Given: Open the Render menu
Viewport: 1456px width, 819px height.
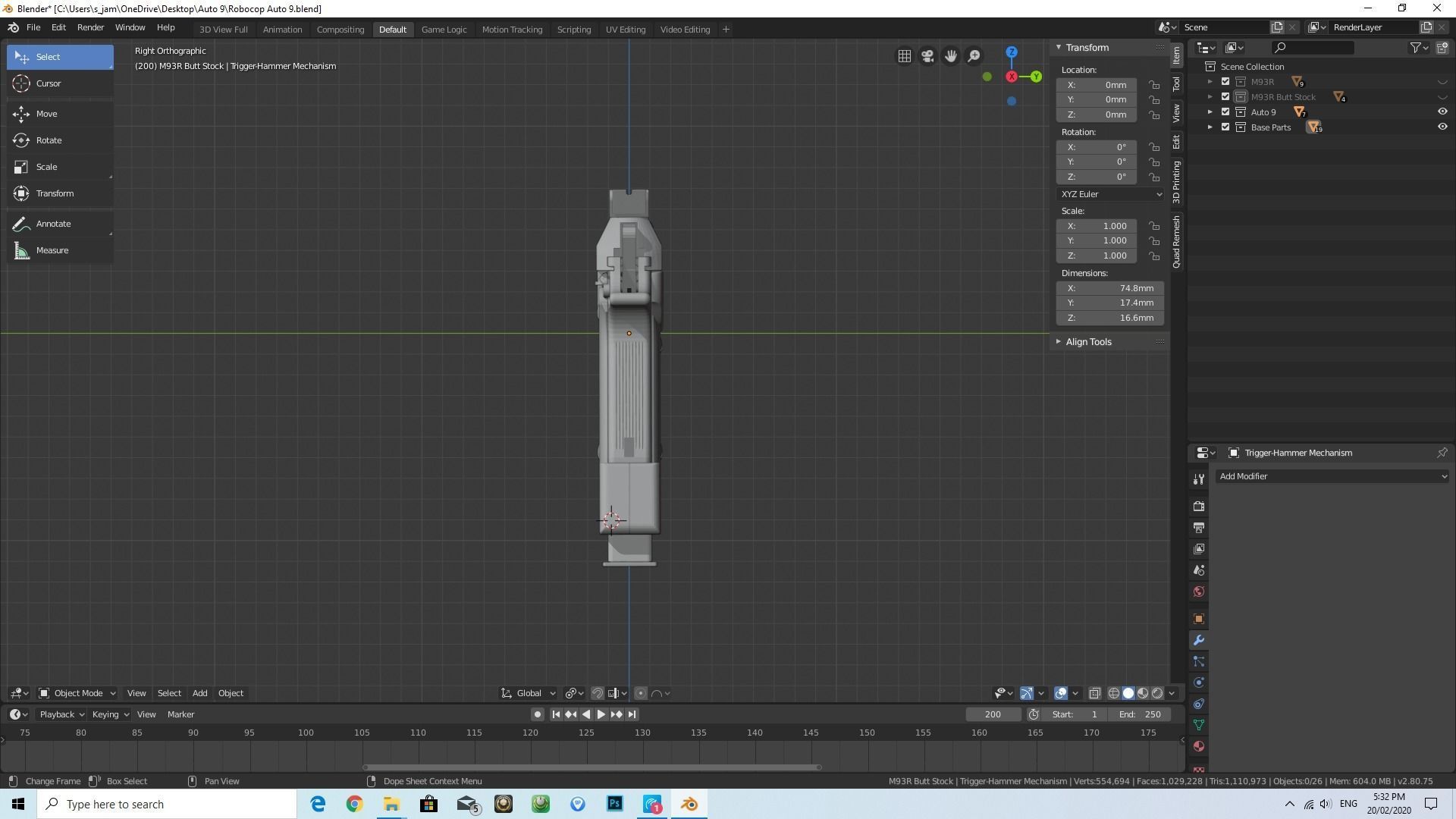Looking at the screenshot, I should (90, 27).
